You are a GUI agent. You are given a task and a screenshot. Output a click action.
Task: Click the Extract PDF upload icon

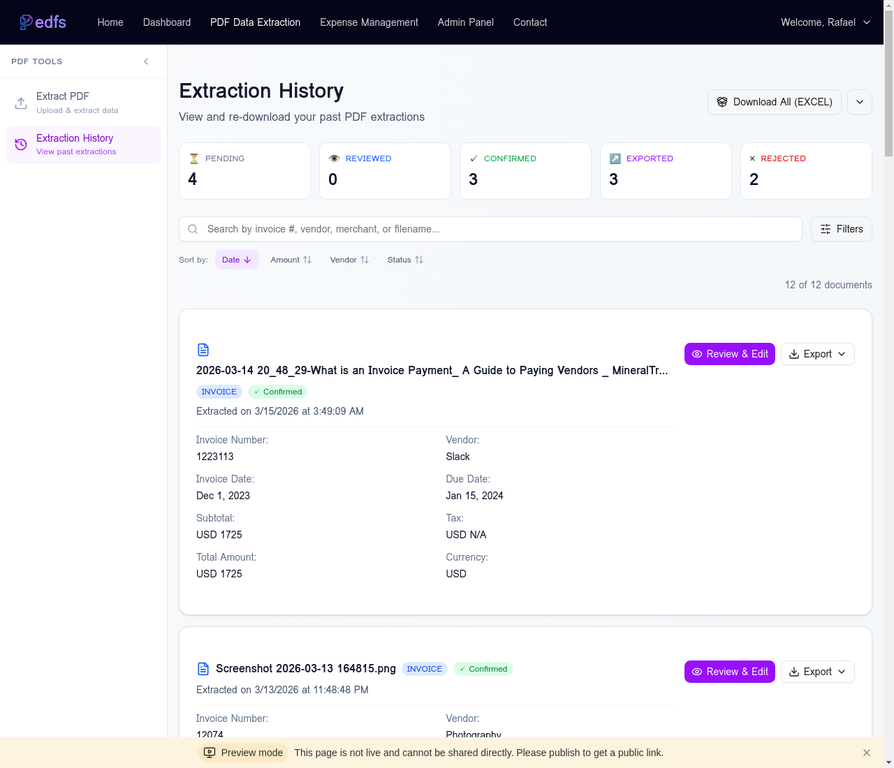point(21,103)
